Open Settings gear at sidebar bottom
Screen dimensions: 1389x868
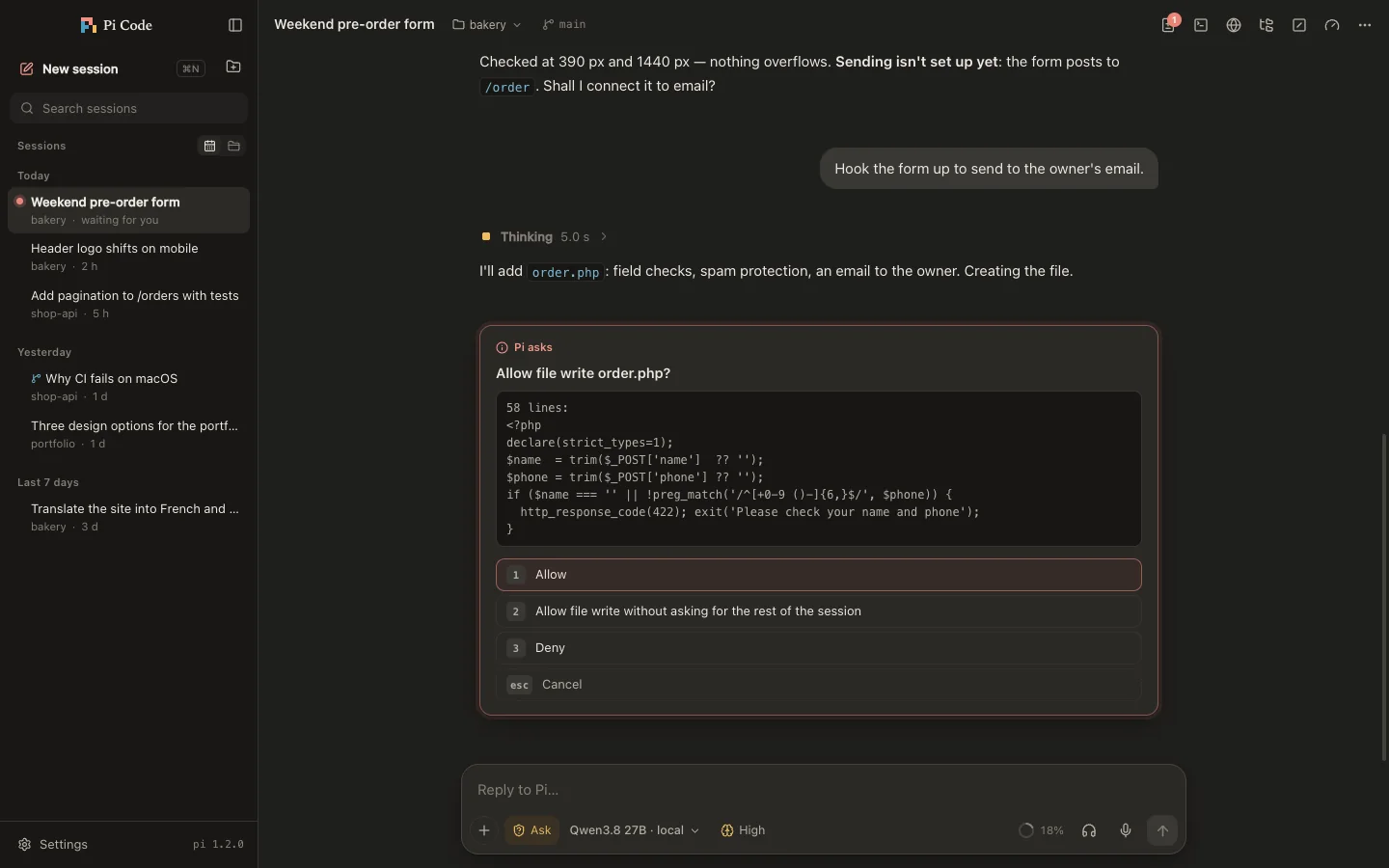[53, 844]
